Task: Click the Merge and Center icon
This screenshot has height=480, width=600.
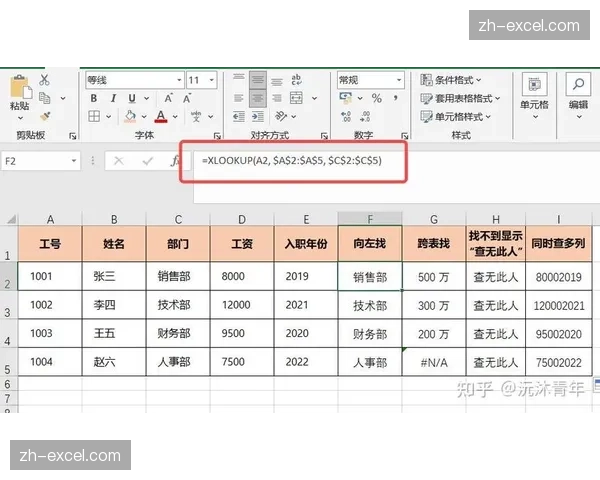Action: 296,98
